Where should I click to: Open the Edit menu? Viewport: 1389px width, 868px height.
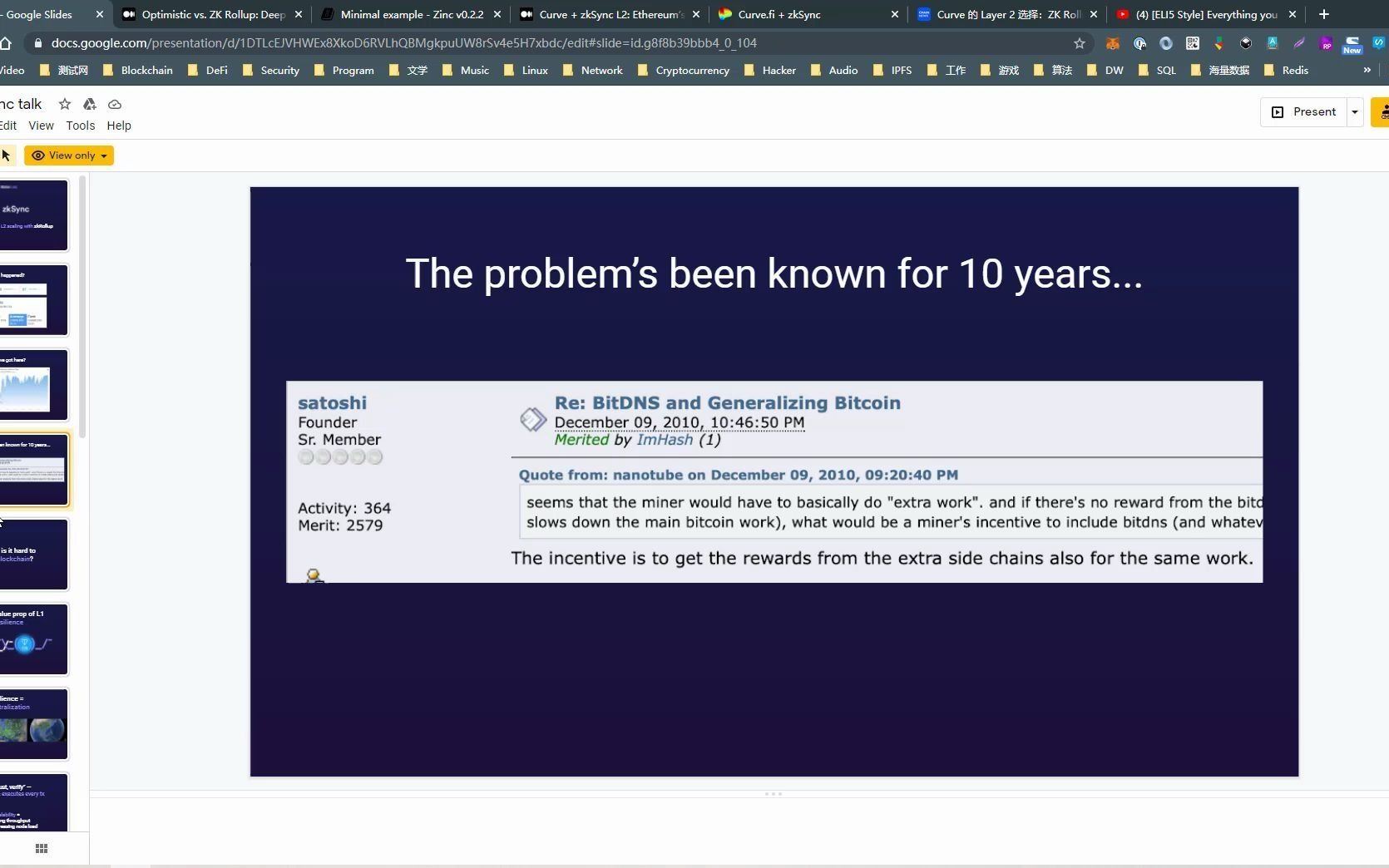pos(8,126)
